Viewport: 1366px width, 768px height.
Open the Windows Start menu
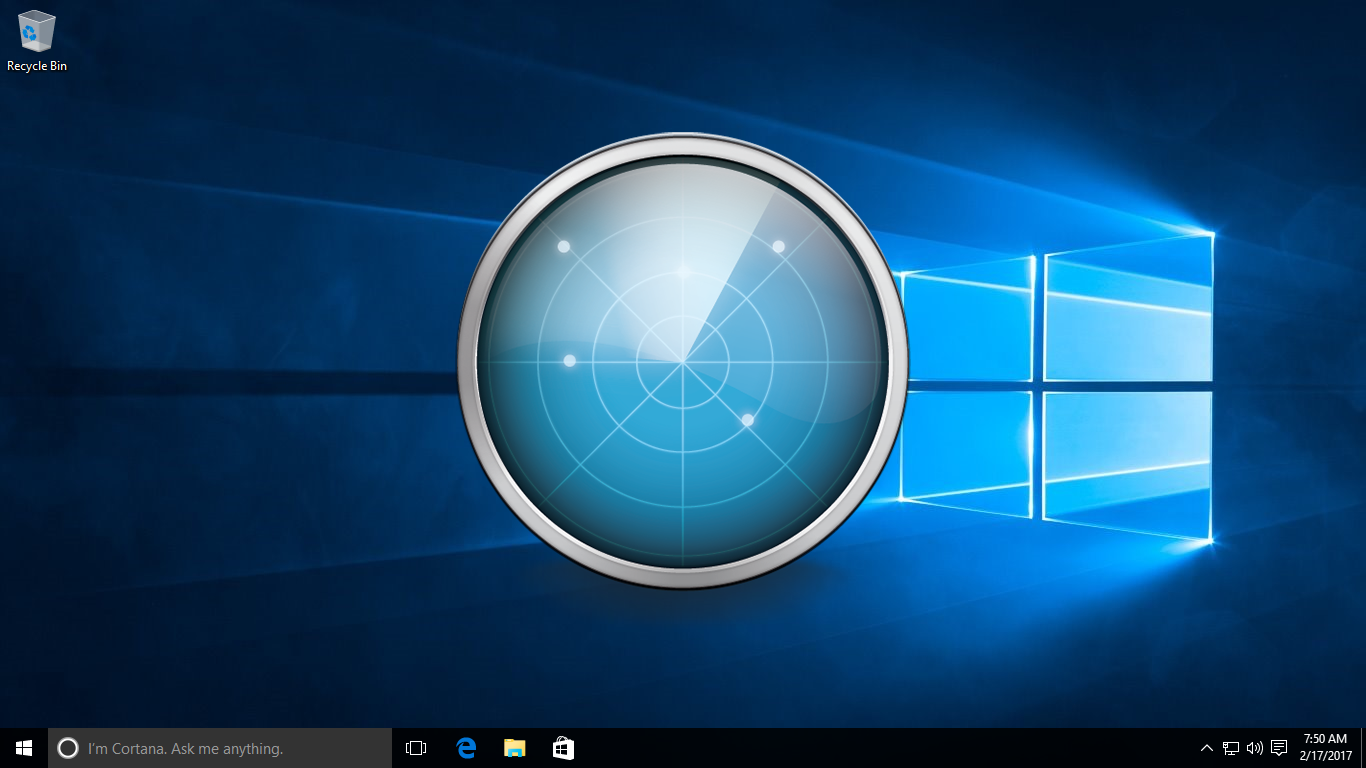pyautogui.click(x=24, y=748)
